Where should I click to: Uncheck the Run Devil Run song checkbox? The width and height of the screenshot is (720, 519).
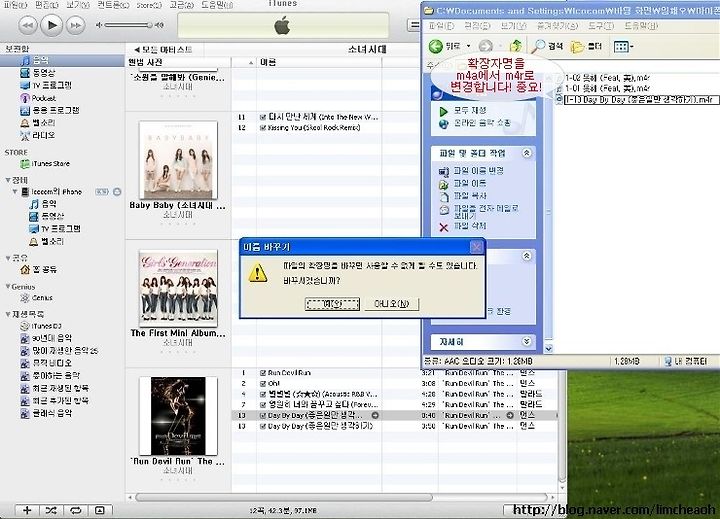coord(263,373)
